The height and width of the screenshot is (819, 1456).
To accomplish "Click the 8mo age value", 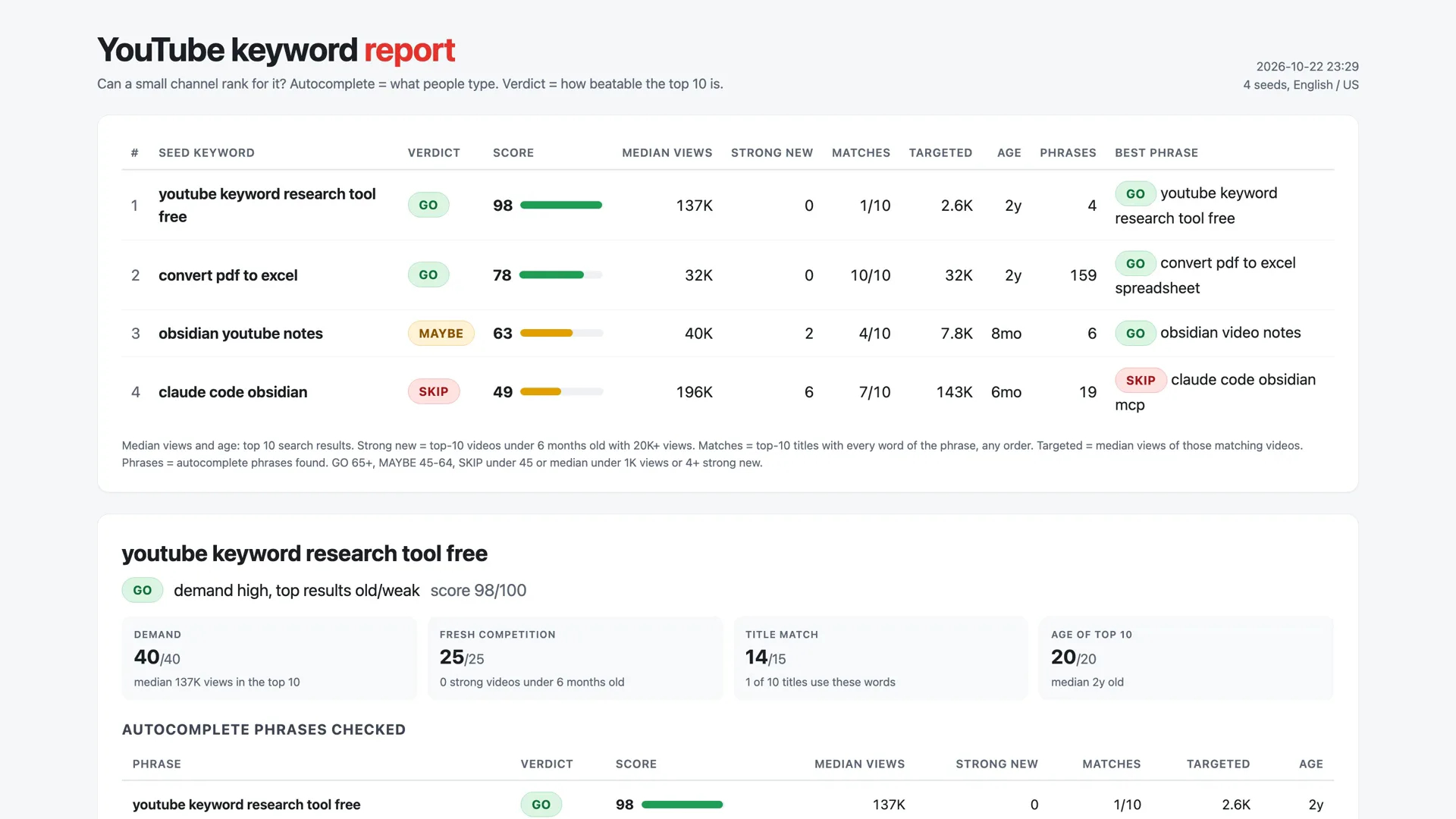I will [1006, 334].
